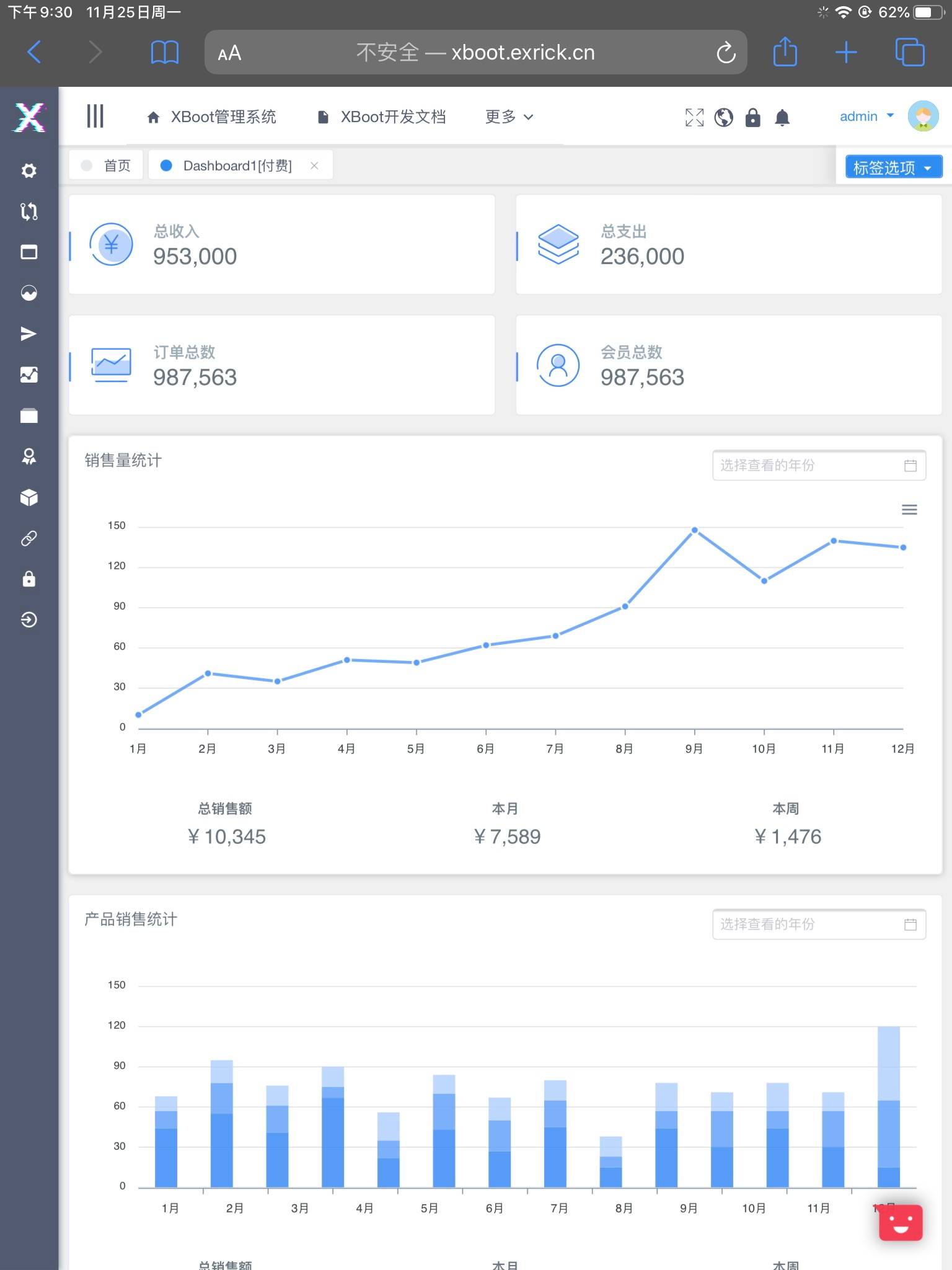Image resolution: width=952 pixels, height=1270 pixels.
Task: Click the 总支出 card
Action: tap(729, 244)
